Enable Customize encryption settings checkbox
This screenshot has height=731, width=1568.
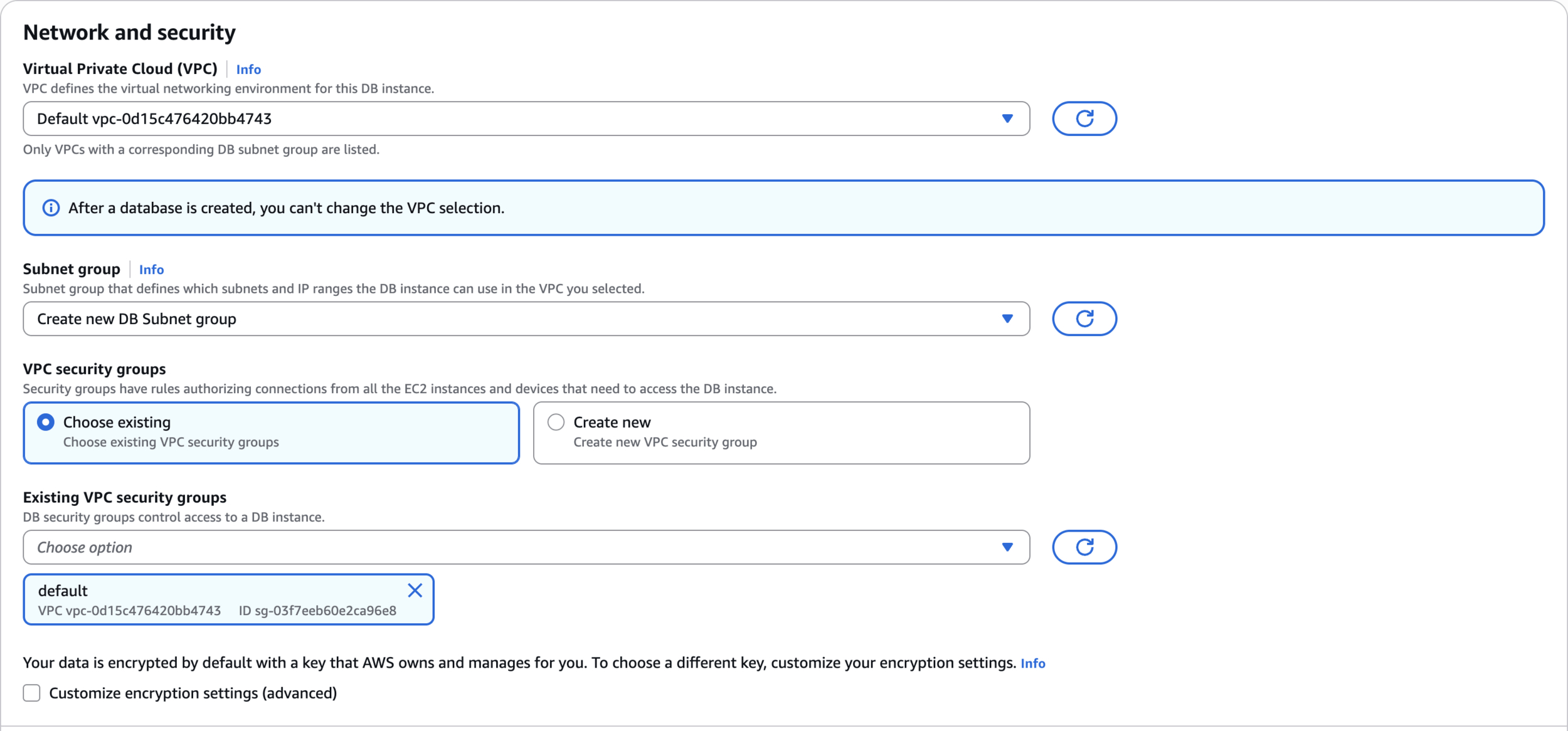pyautogui.click(x=31, y=693)
